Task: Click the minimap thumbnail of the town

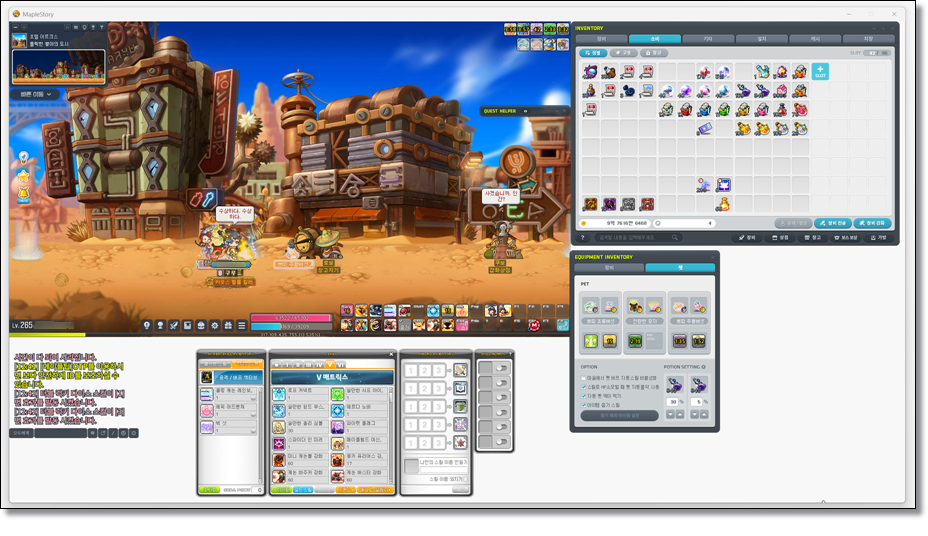Action: coord(59,66)
